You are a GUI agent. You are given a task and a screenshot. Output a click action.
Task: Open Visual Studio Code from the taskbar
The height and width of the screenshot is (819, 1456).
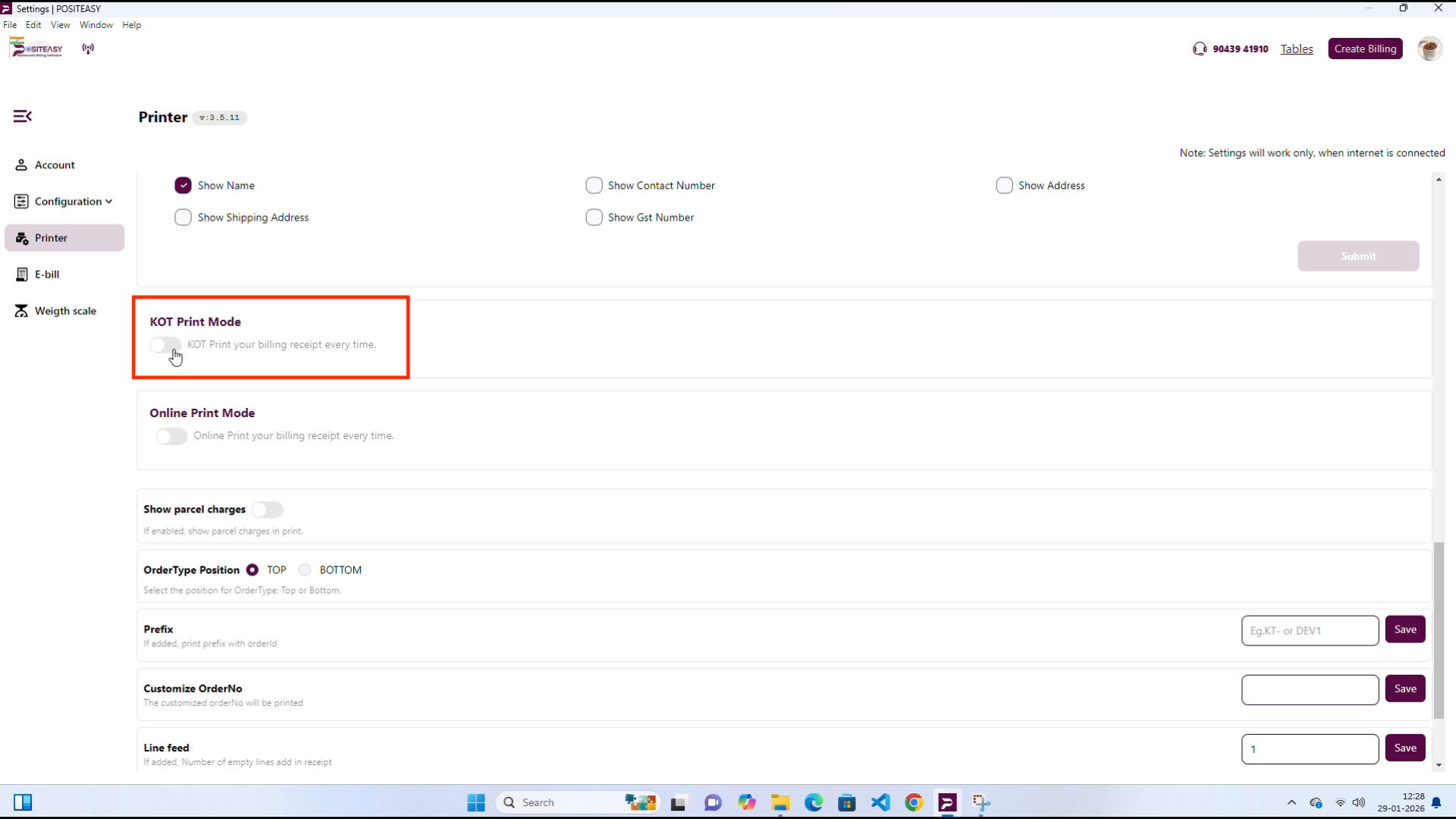pos(880,802)
